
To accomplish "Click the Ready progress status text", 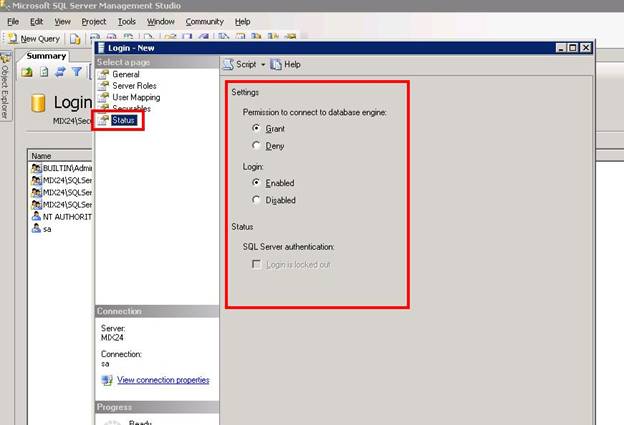I will 140,422.
